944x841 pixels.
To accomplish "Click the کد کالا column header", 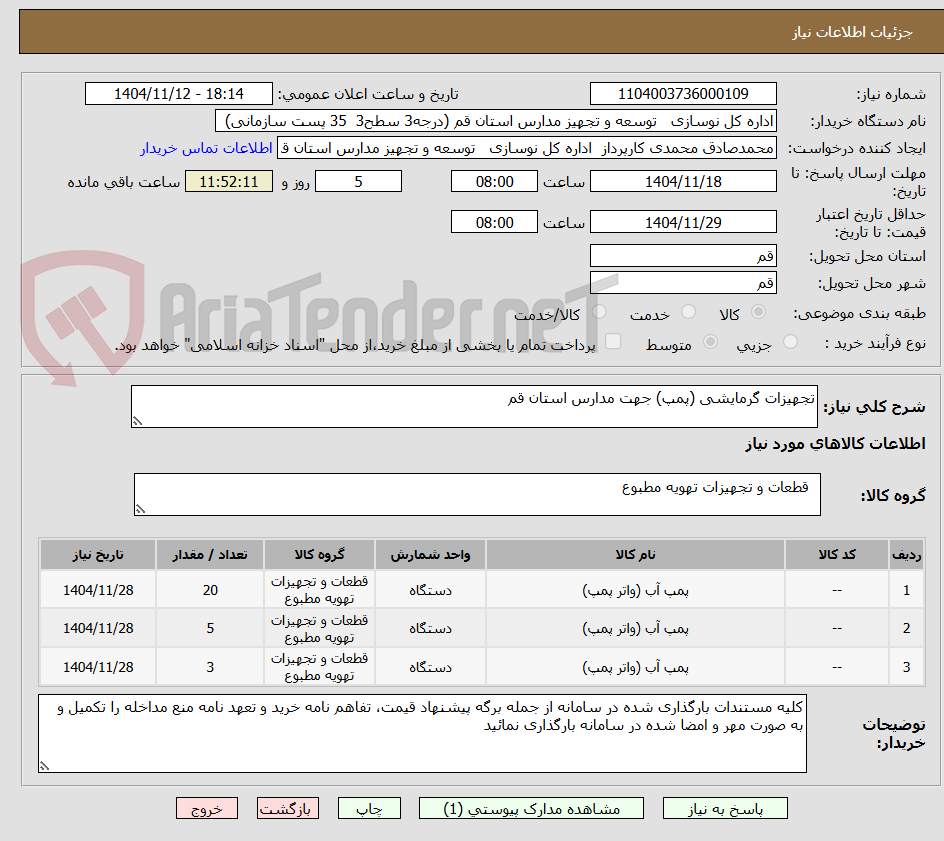I will pos(837,554).
